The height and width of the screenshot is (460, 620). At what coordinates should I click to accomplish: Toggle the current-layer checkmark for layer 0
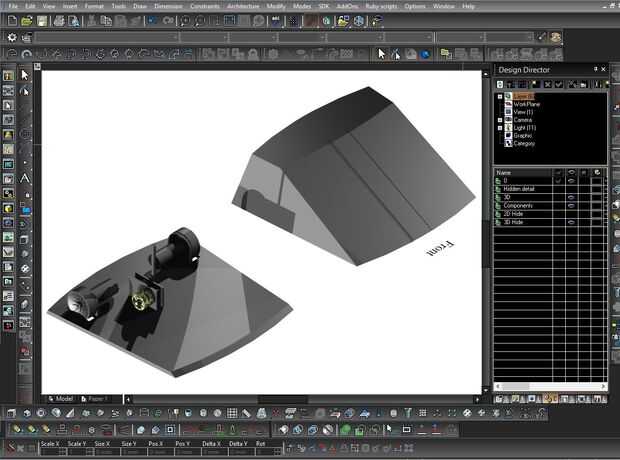(558, 181)
